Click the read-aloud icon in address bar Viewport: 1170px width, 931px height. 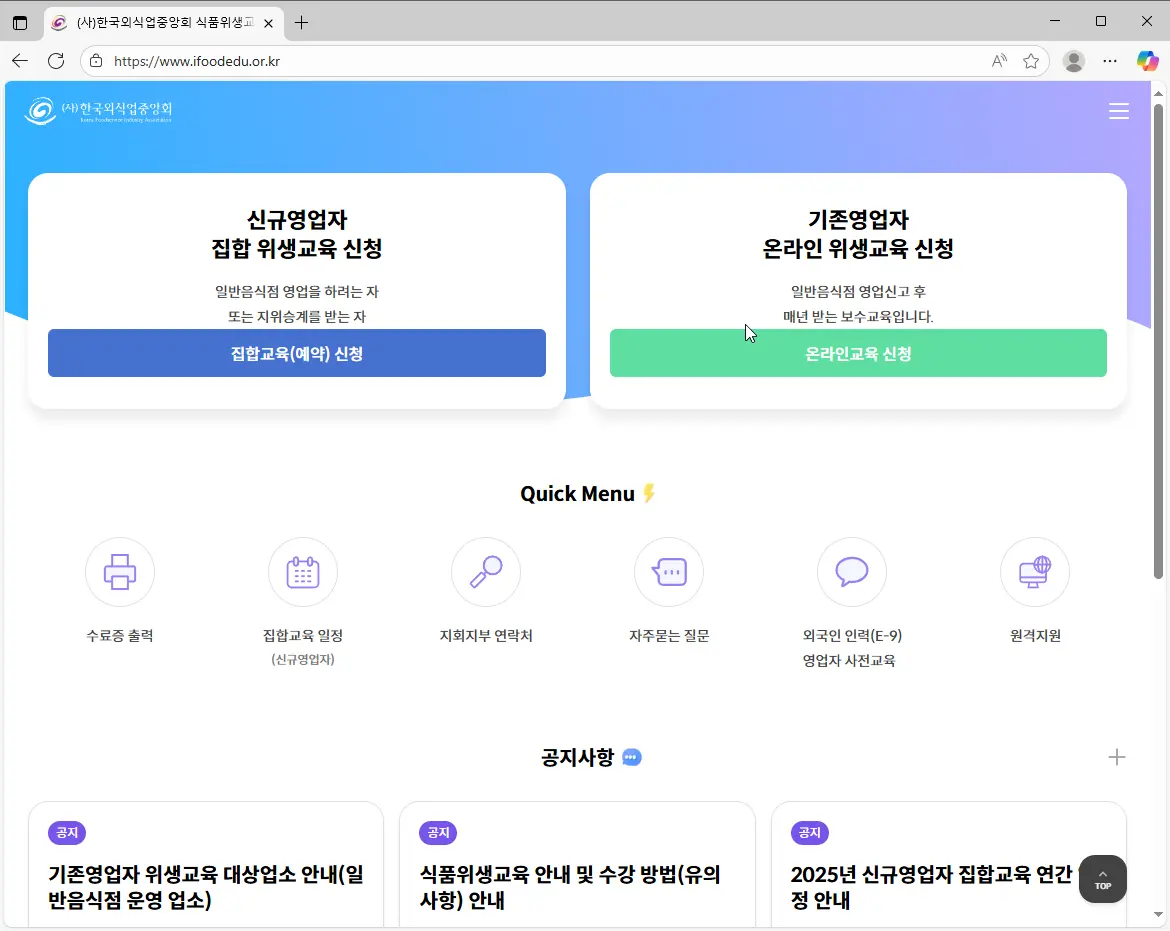tap(998, 60)
